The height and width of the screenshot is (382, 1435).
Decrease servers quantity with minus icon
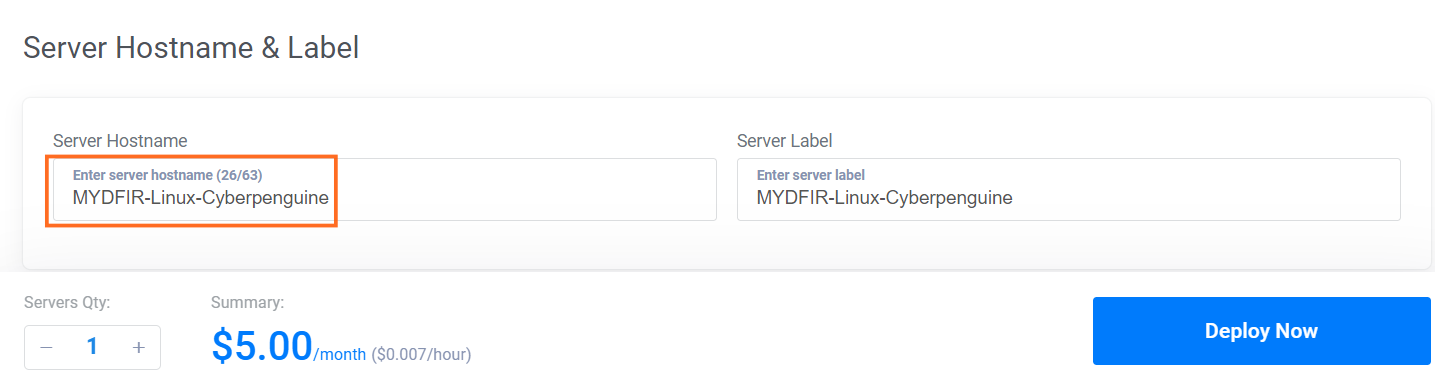[47, 347]
